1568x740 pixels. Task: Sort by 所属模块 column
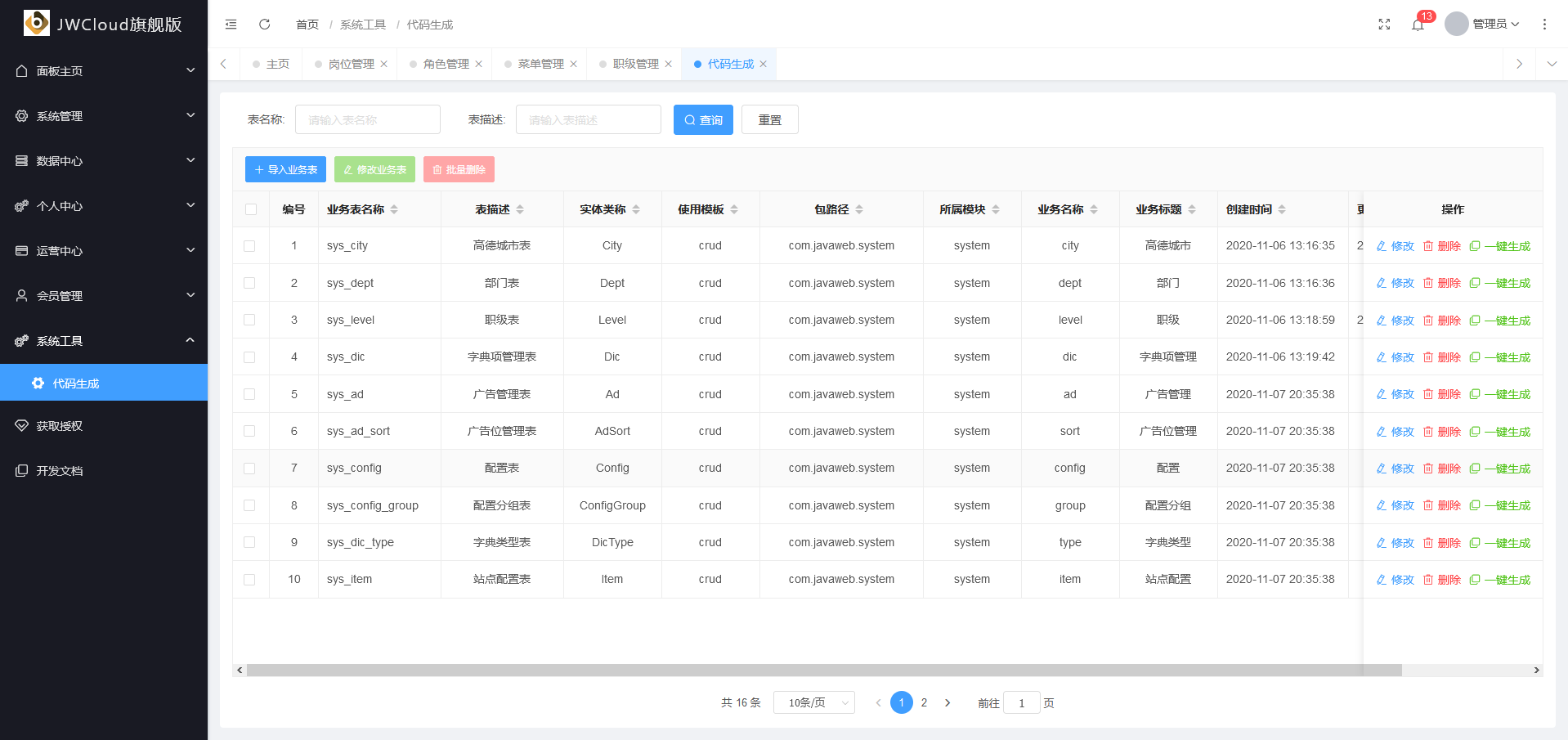[x=996, y=209]
